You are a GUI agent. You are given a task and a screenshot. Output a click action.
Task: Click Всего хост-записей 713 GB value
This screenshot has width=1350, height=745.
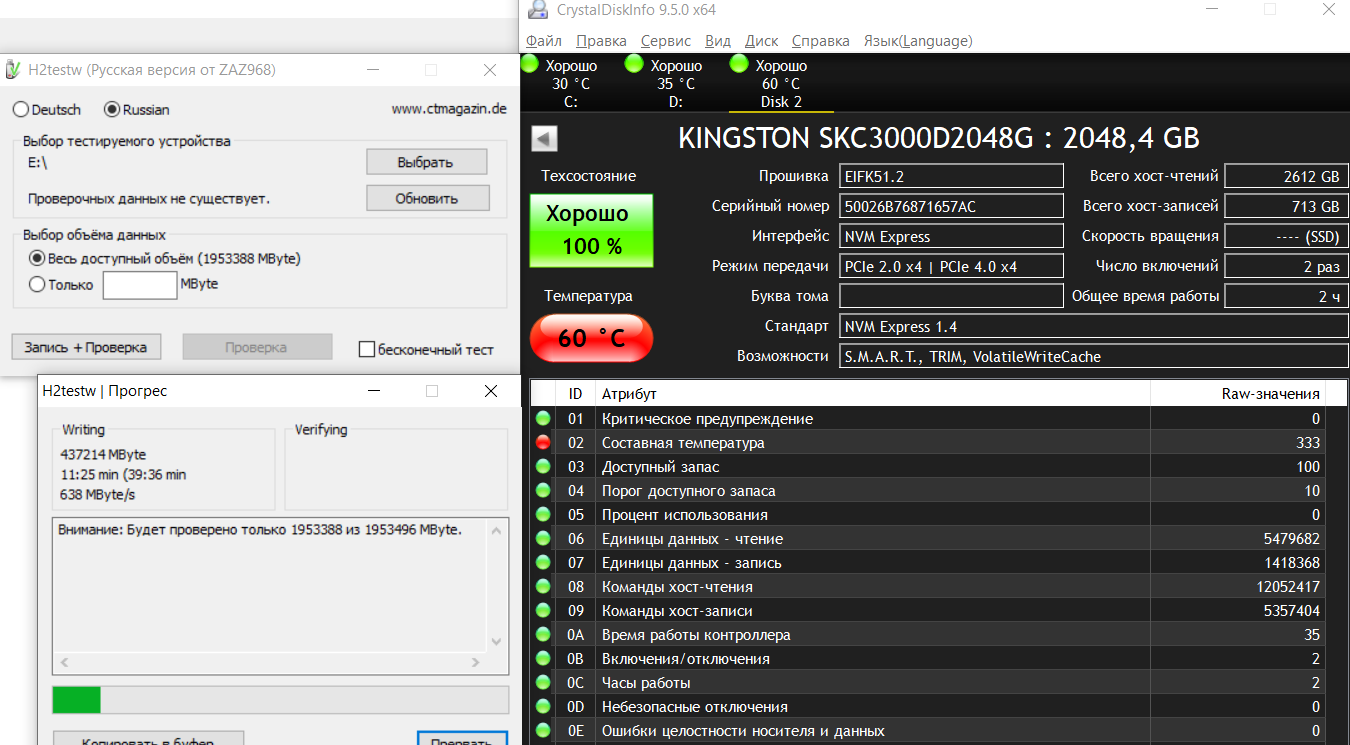(x=1286, y=206)
